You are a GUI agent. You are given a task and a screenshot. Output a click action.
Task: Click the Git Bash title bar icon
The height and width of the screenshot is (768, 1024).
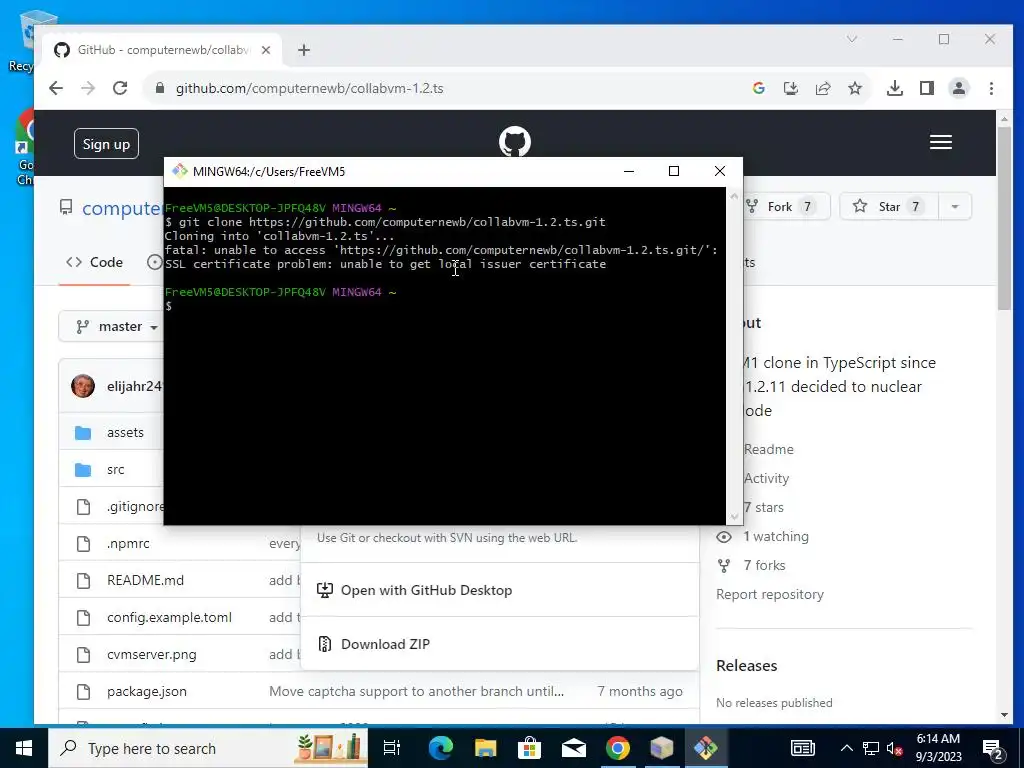pyautogui.click(x=180, y=171)
